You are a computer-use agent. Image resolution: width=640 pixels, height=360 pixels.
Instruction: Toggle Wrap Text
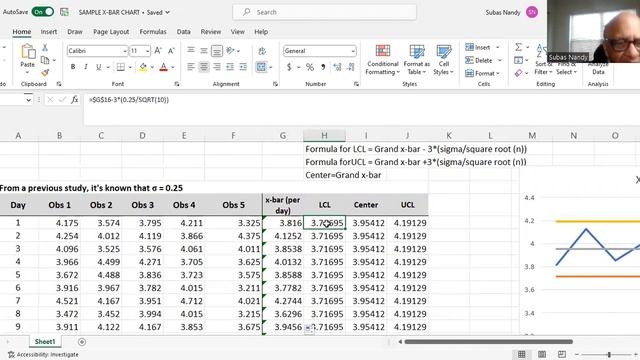click(262, 51)
